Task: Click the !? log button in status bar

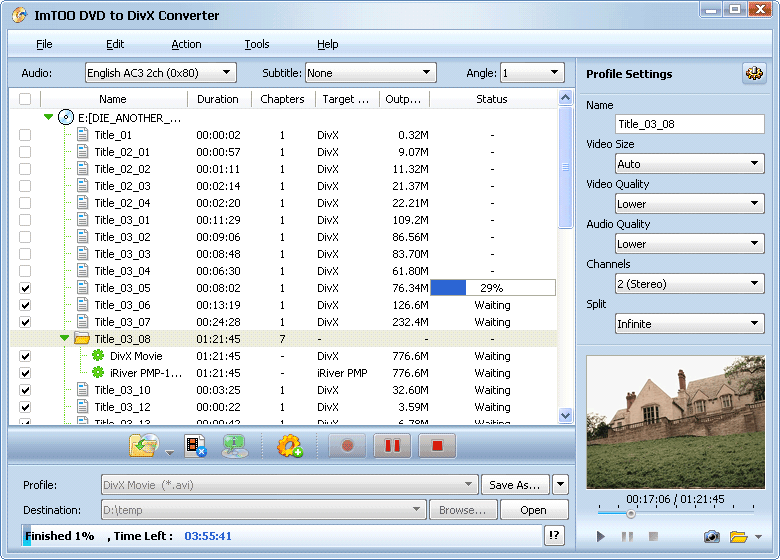Action: tap(554, 536)
